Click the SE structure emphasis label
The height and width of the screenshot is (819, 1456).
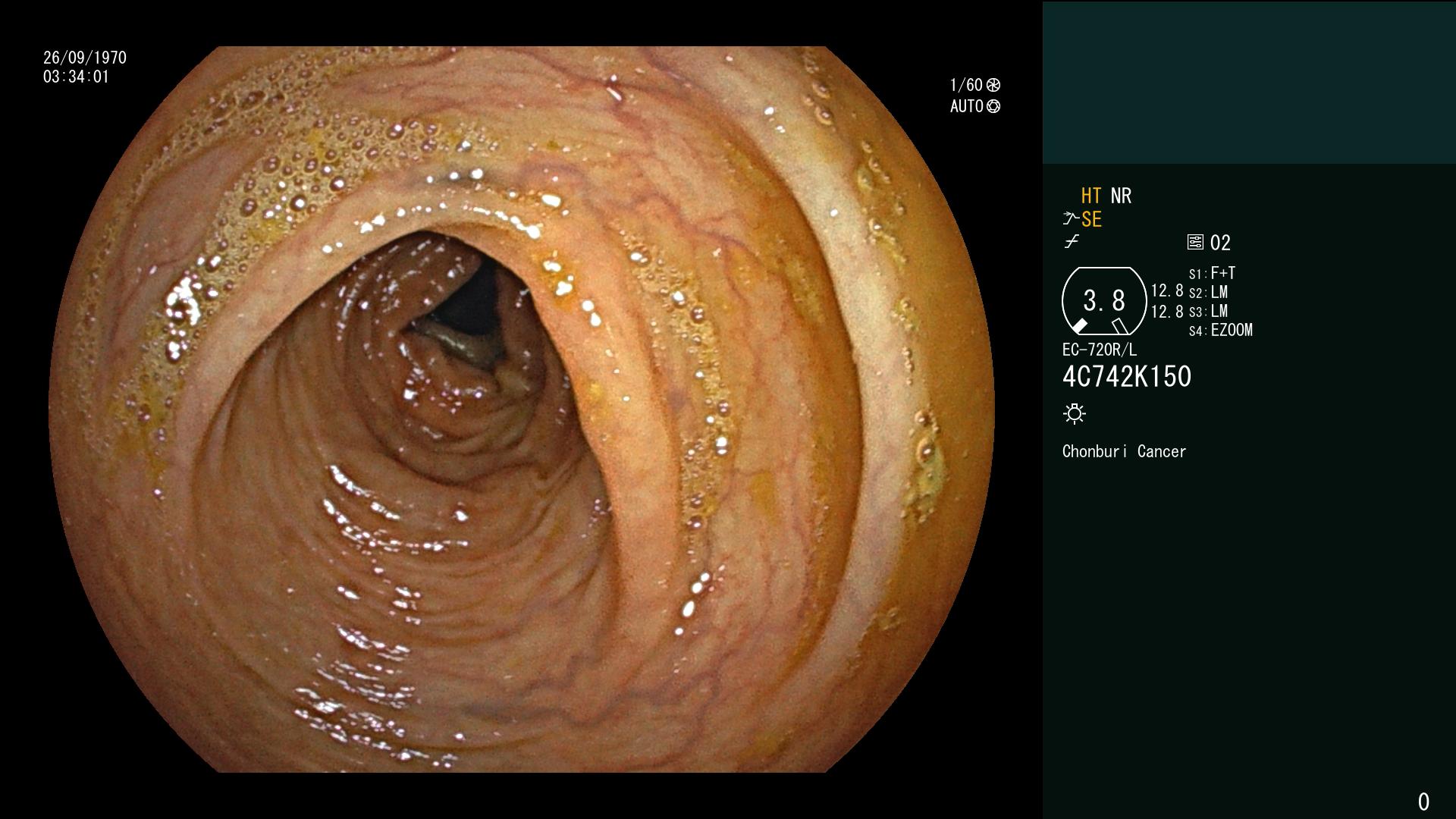1091,219
